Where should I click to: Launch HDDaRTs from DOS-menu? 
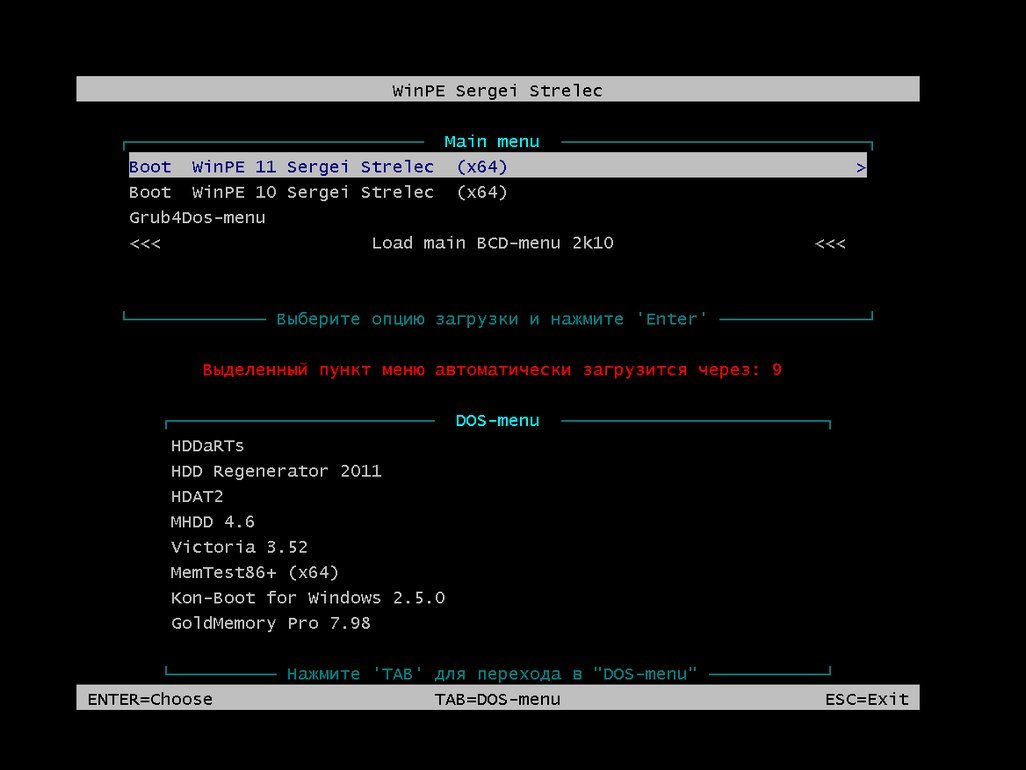(207, 446)
